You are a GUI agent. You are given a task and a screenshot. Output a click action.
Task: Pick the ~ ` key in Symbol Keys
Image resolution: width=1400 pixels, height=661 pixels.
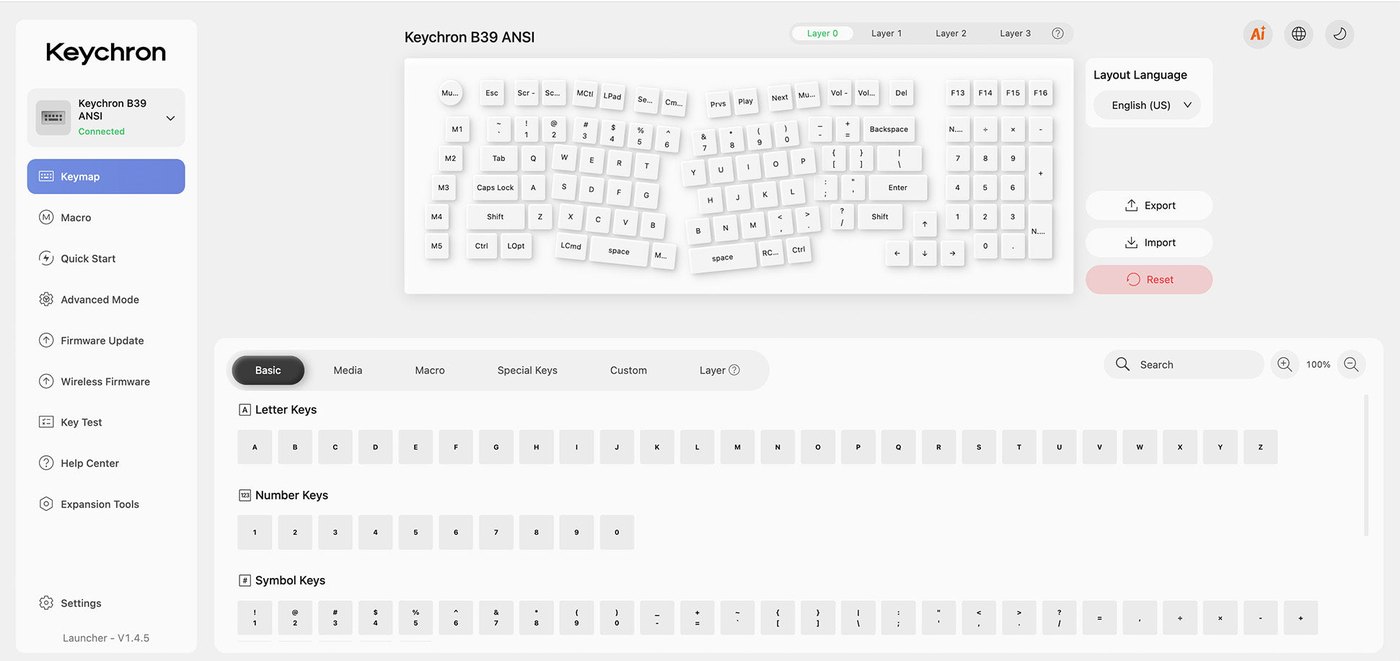(x=738, y=618)
